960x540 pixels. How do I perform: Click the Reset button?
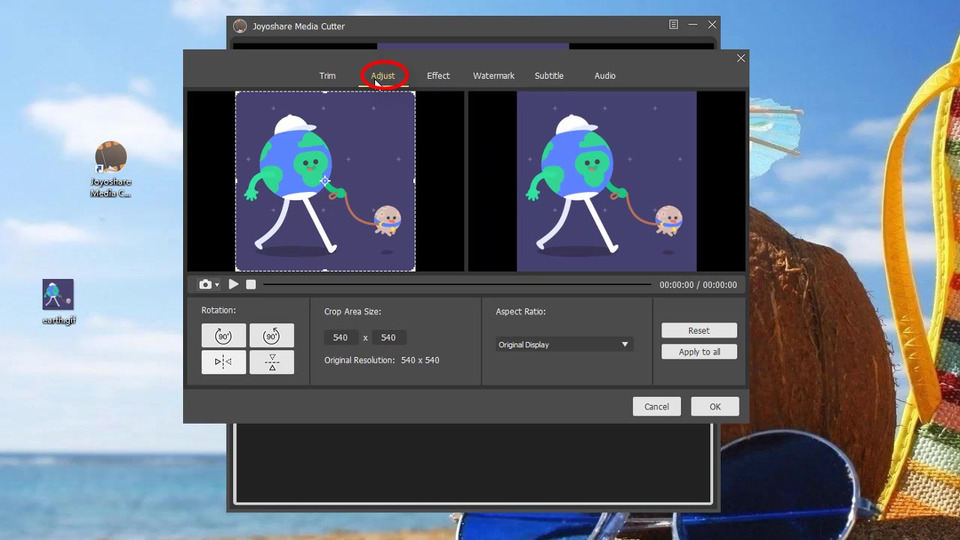(699, 331)
